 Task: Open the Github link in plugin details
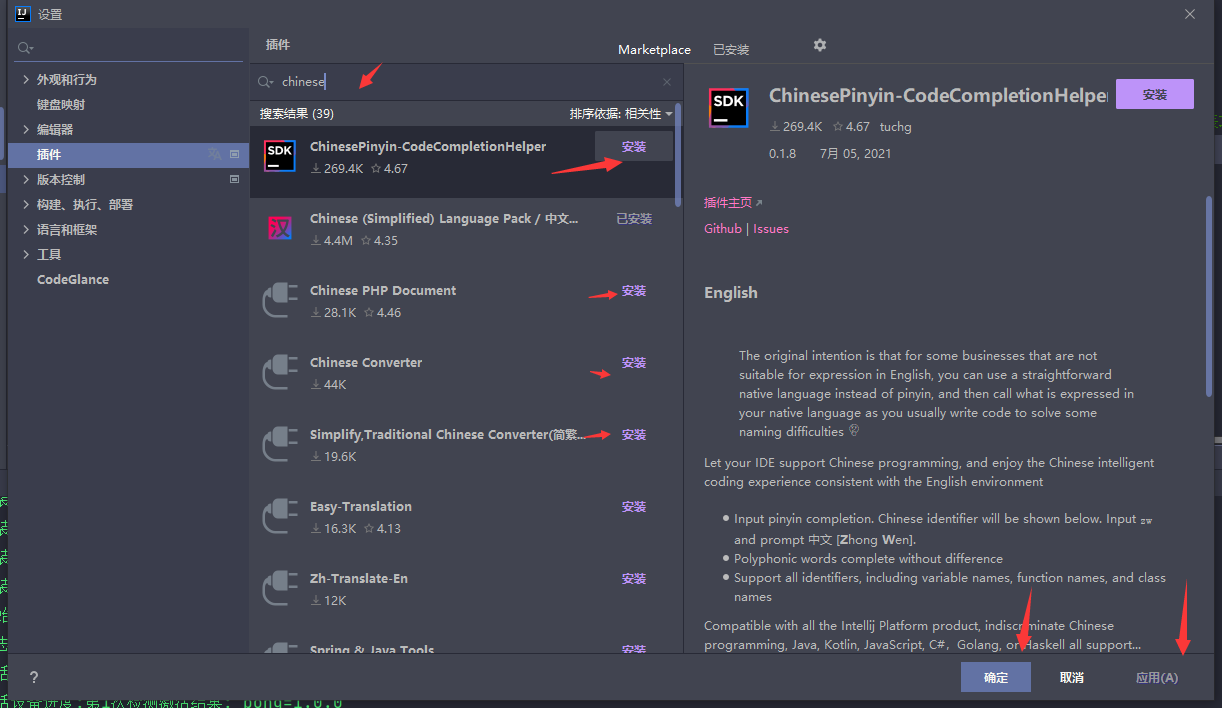click(723, 229)
